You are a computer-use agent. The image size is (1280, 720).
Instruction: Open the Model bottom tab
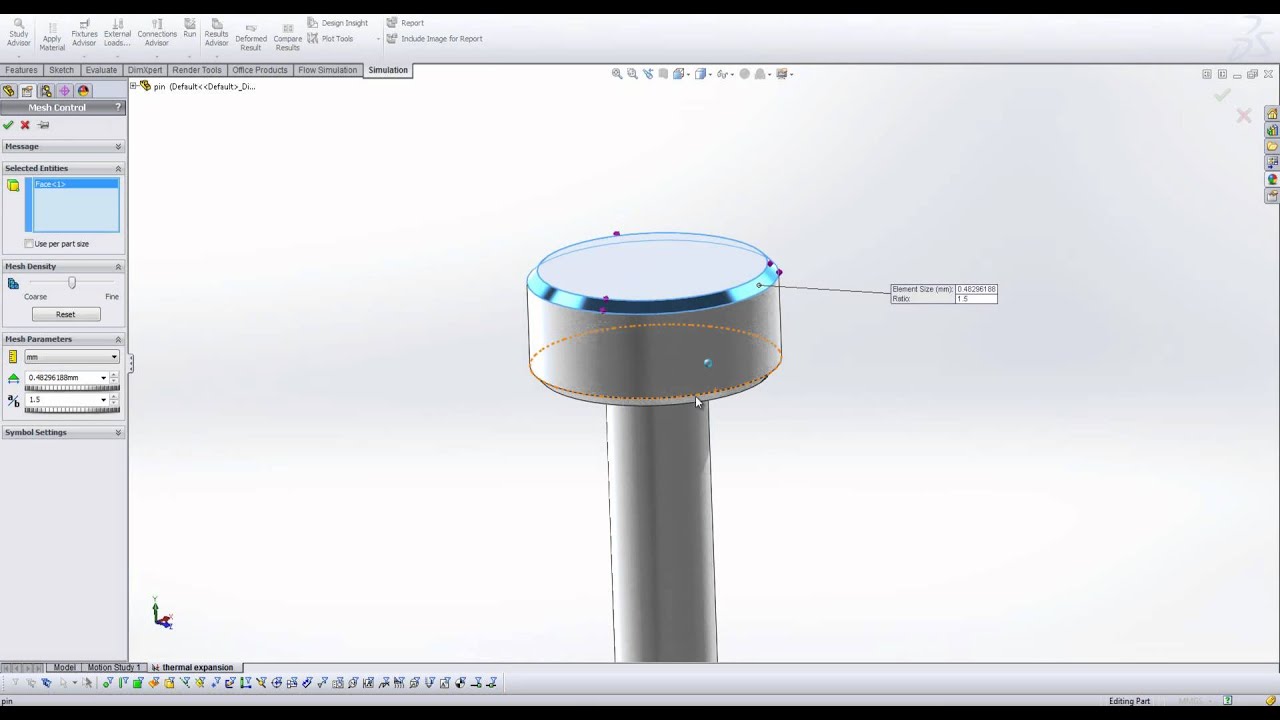64,668
